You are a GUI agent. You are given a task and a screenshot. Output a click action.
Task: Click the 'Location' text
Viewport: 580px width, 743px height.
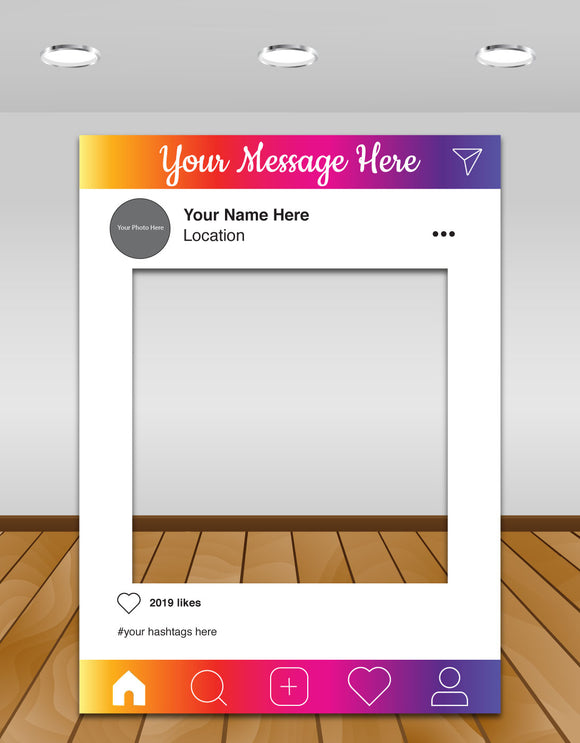coord(214,236)
